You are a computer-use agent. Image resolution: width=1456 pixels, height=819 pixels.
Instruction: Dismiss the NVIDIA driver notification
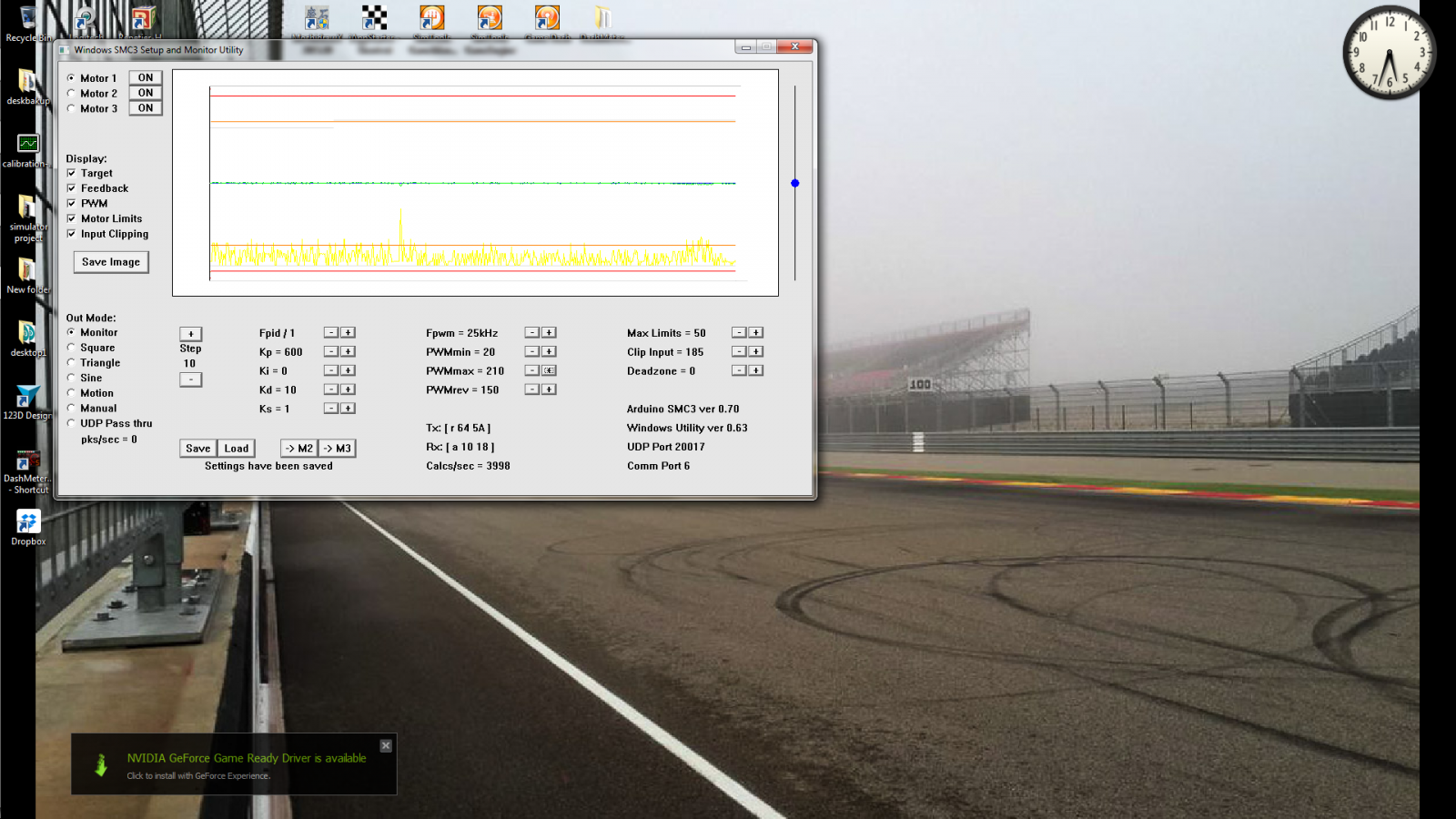[386, 745]
